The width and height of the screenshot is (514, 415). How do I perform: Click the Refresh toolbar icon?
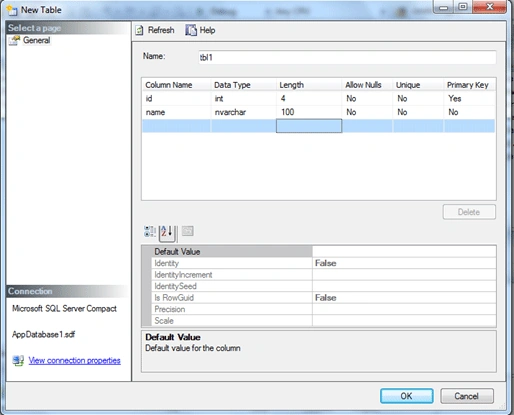(139, 30)
